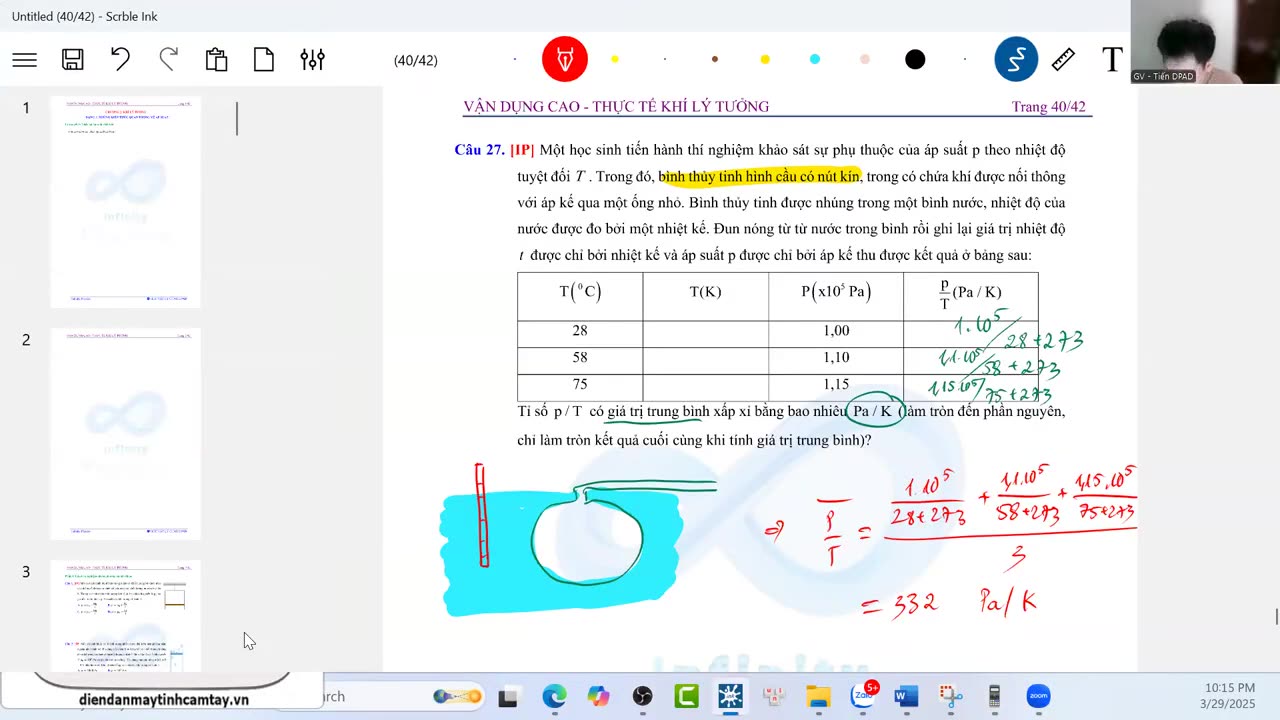This screenshot has height=720, width=1280.
Task: Open page 1 thumbnail
Action: pyautogui.click(x=125, y=202)
